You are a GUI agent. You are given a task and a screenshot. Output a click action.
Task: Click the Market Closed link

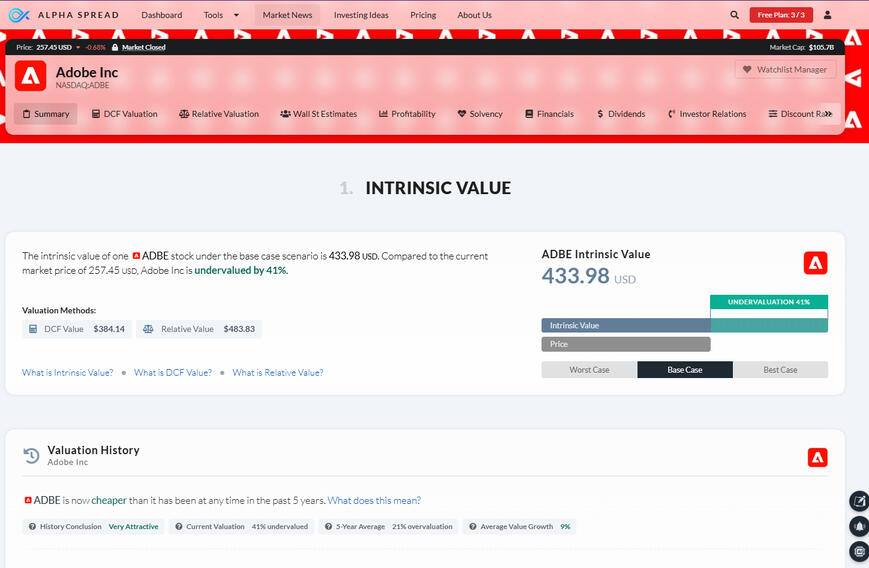click(x=144, y=48)
